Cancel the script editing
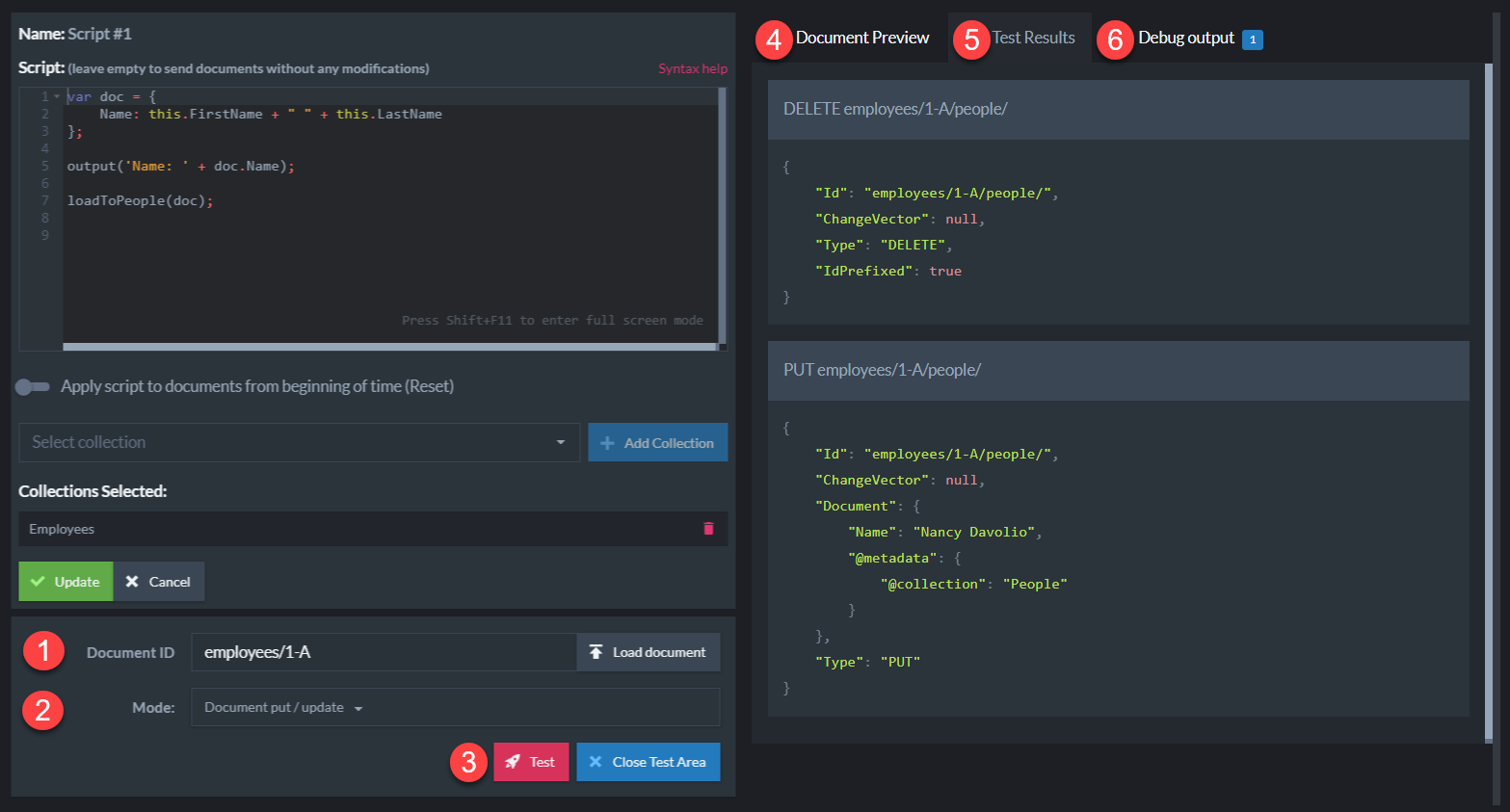The height and width of the screenshot is (812, 1510). point(159,582)
